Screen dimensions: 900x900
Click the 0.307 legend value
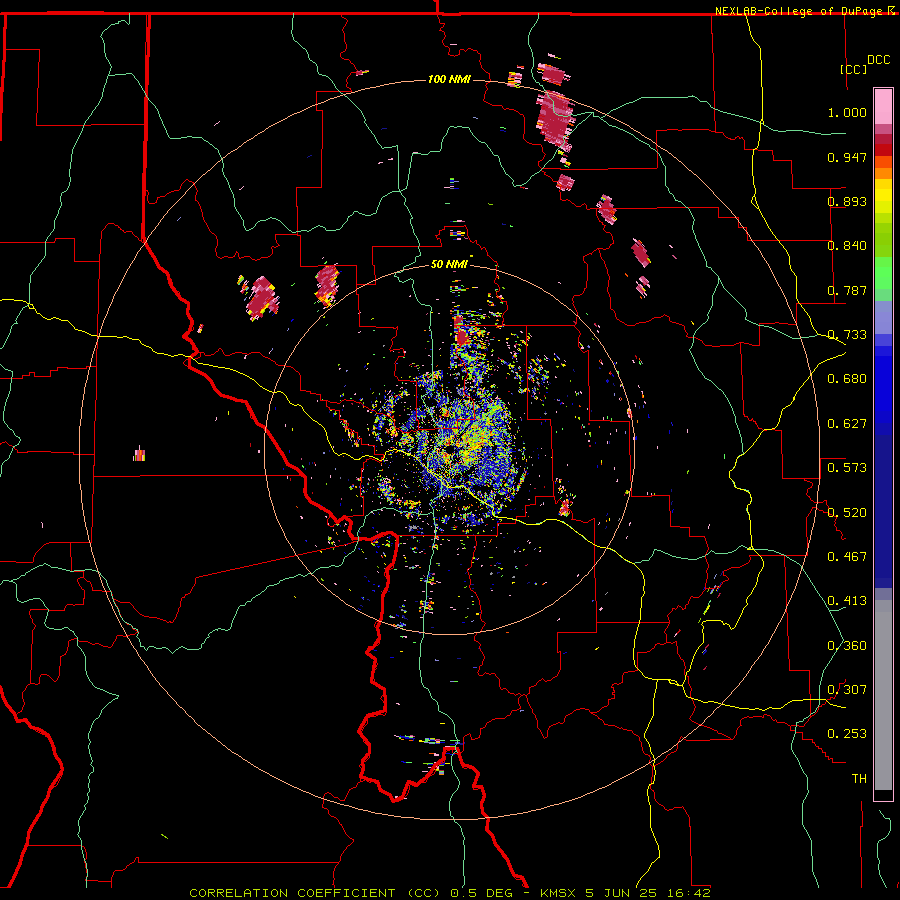[847, 690]
